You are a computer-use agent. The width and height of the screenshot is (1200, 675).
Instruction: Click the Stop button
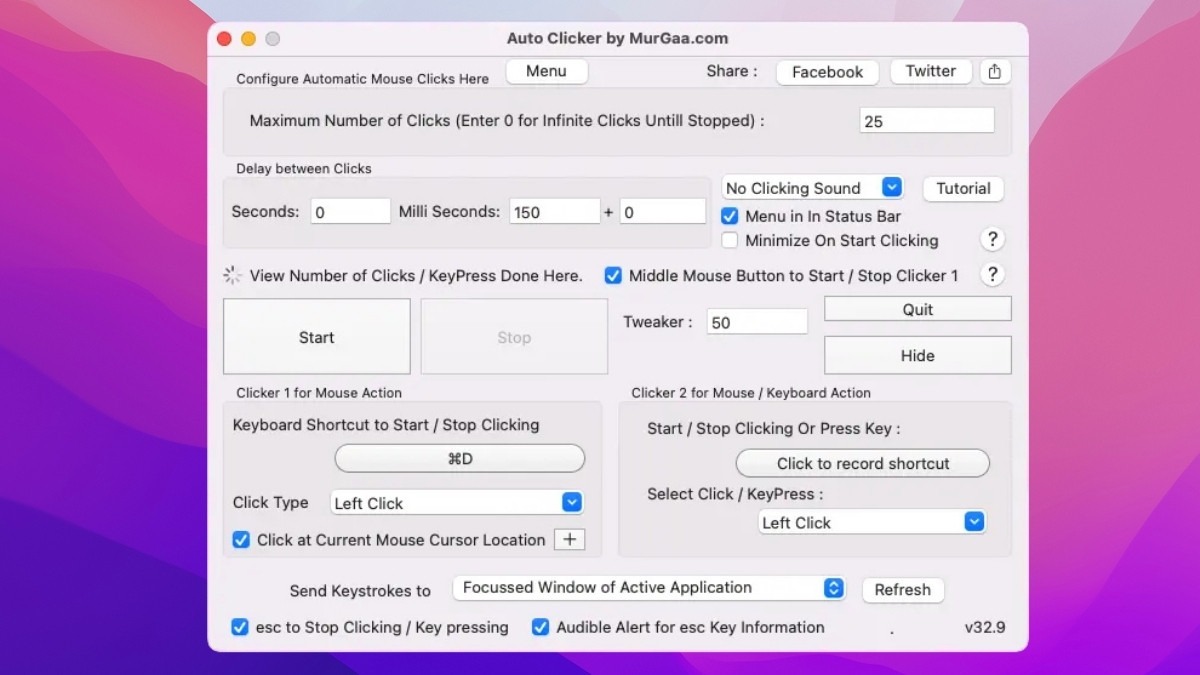click(514, 337)
